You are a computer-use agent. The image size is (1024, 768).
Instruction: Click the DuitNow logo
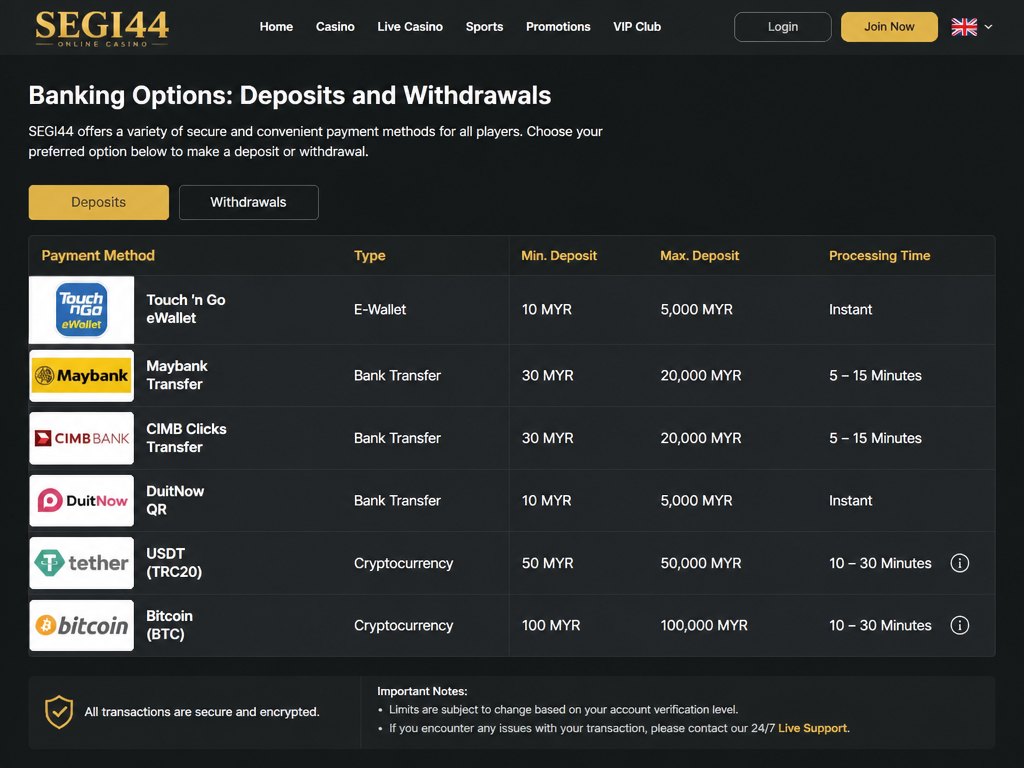coord(82,501)
